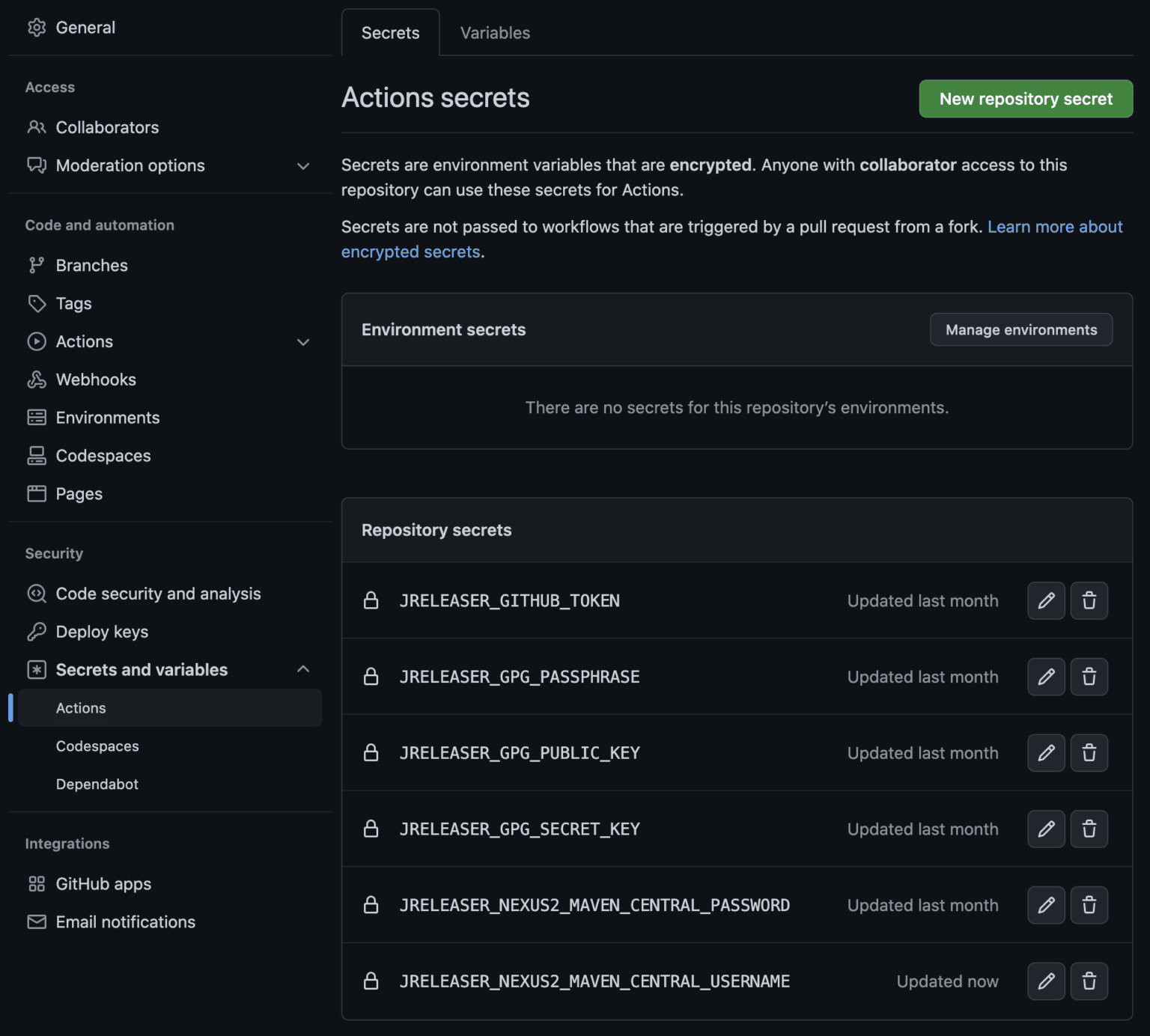Image resolution: width=1150 pixels, height=1036 pixels.
Task: Delete the JRELEASER_GPG_PASSPHRASE secret
Action: click(1089, 677)
